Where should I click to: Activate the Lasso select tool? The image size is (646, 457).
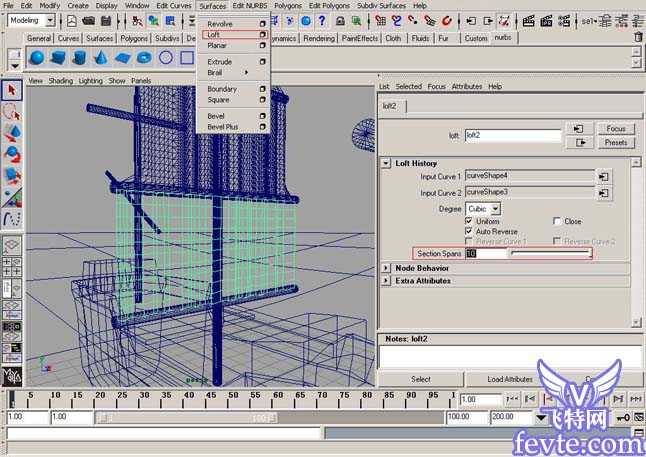click(12, 112)
